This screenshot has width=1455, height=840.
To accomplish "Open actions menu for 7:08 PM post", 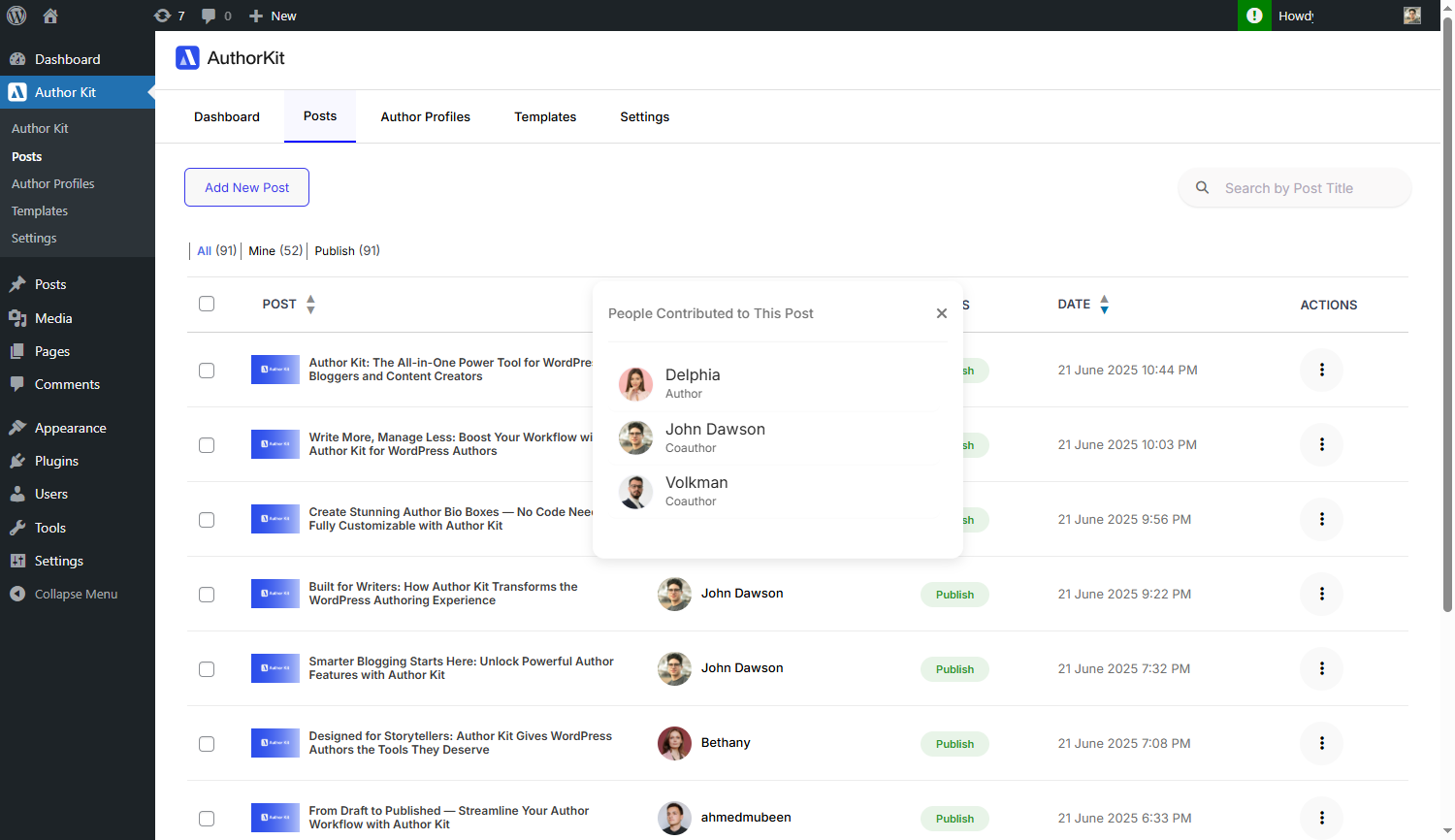I will (x=1321, y=743).
